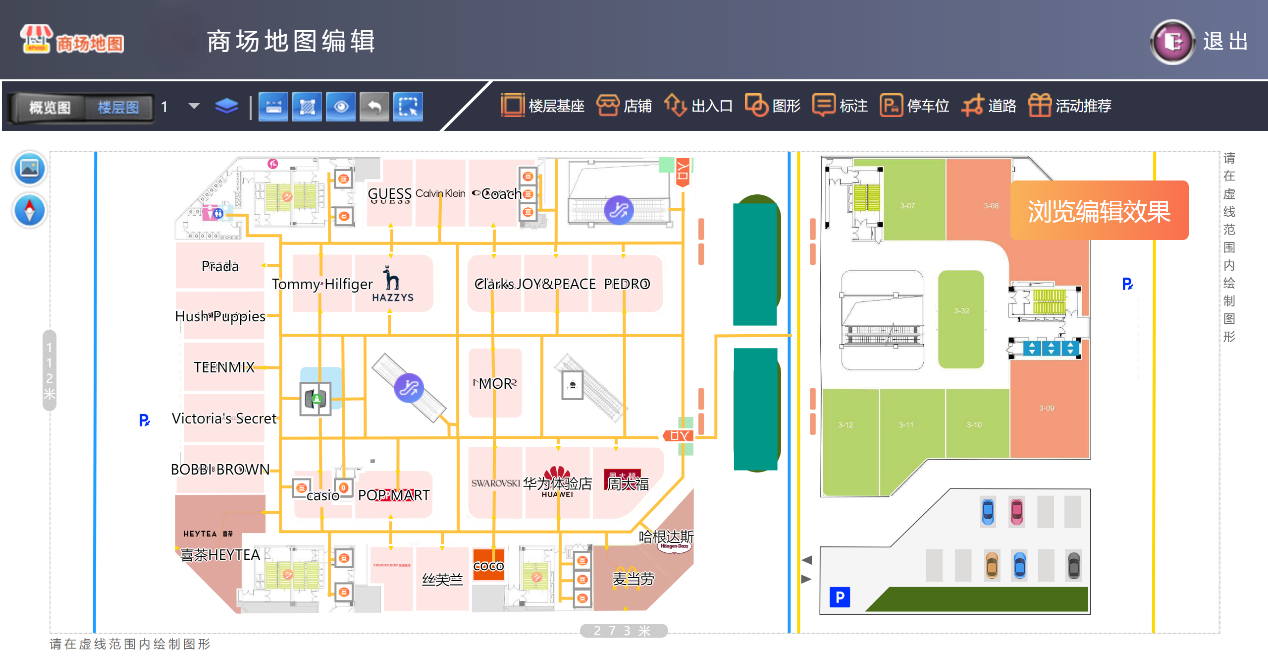Select the PEDRO shop
This screenshot has height=657, width=1268.
627,284
